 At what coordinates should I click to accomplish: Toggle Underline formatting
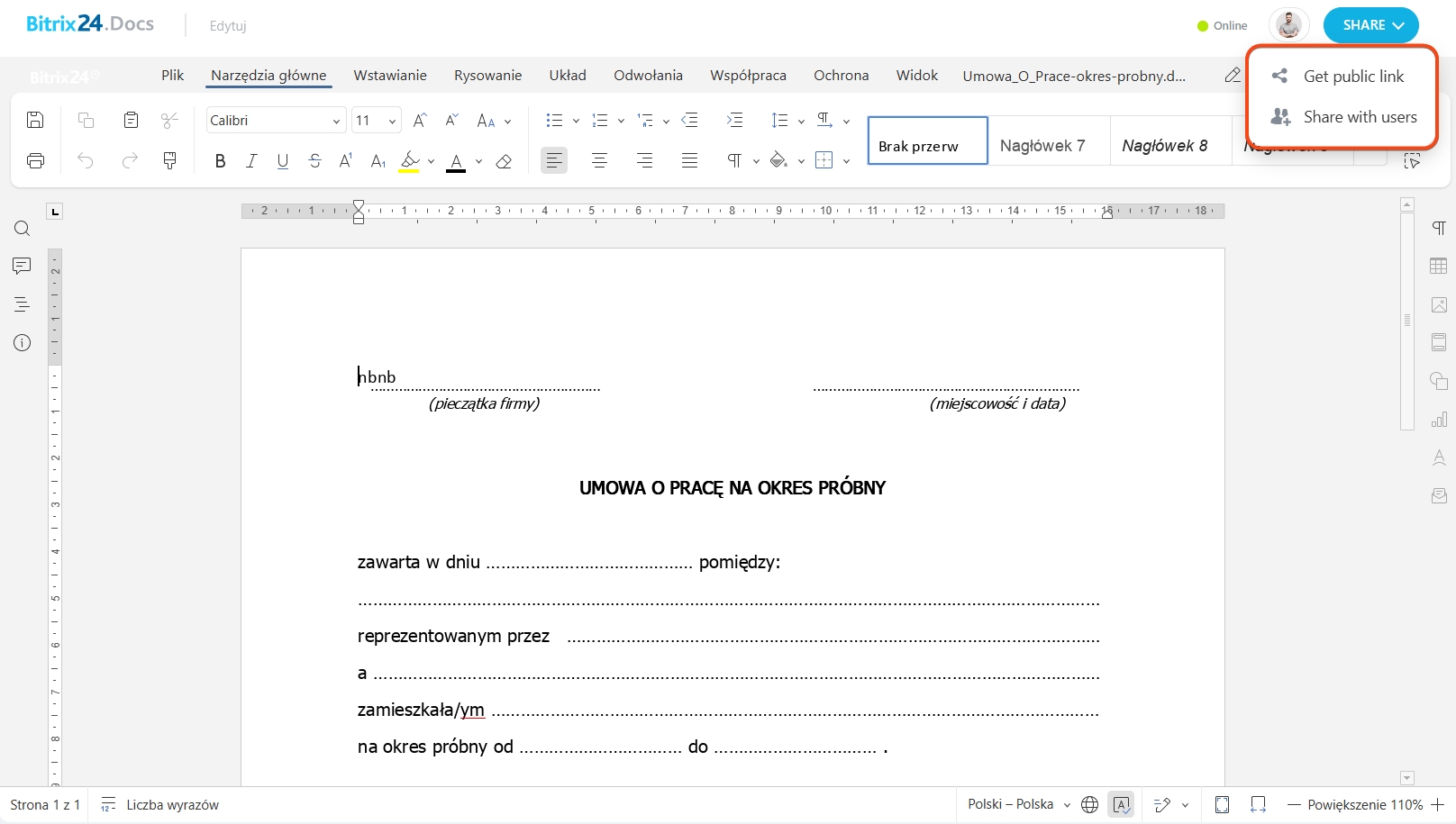pos(283,161)
